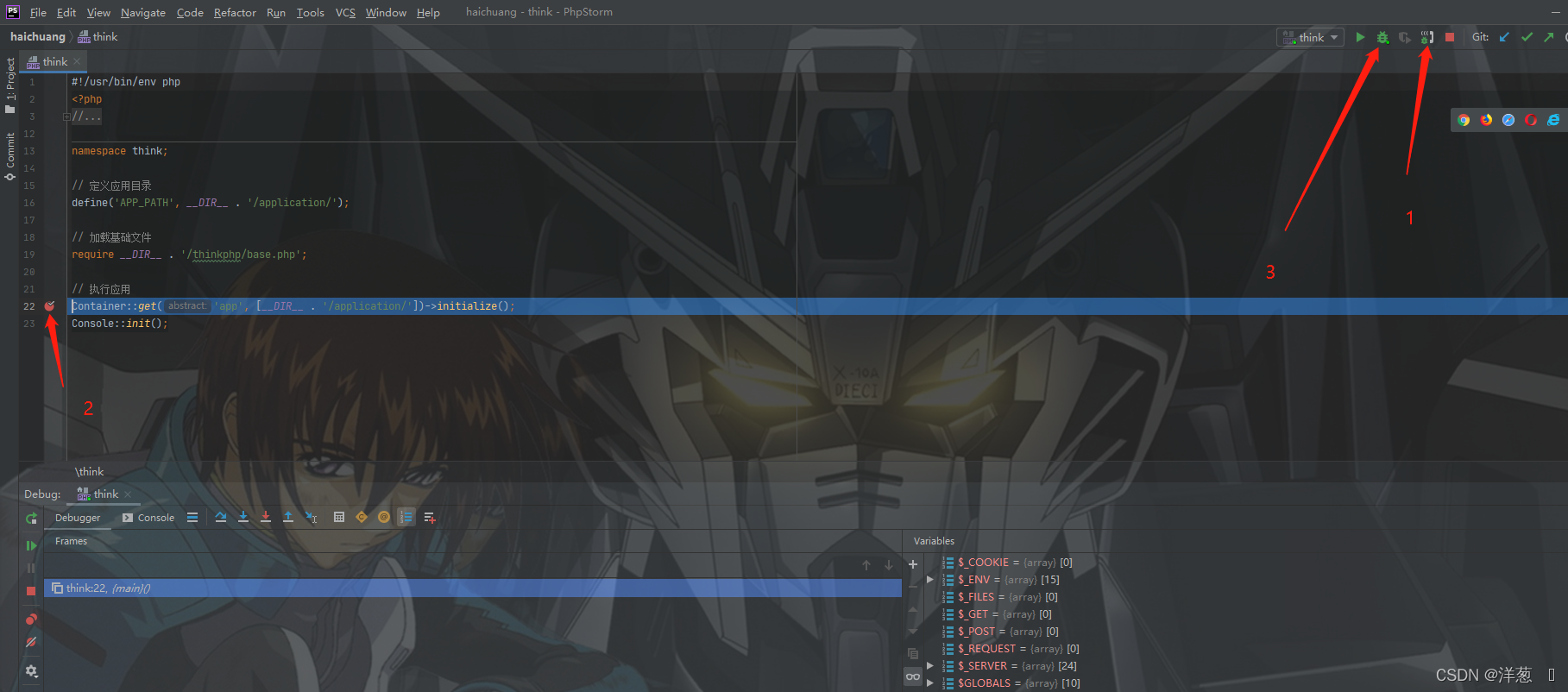Run the think configuration with green play

click(x=1360, y=37)
